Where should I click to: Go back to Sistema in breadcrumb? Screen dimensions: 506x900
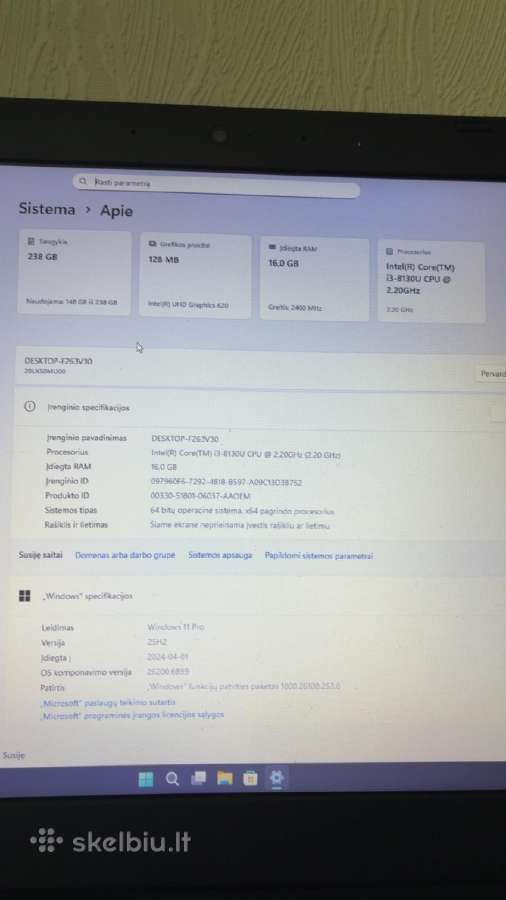point(46,209)
